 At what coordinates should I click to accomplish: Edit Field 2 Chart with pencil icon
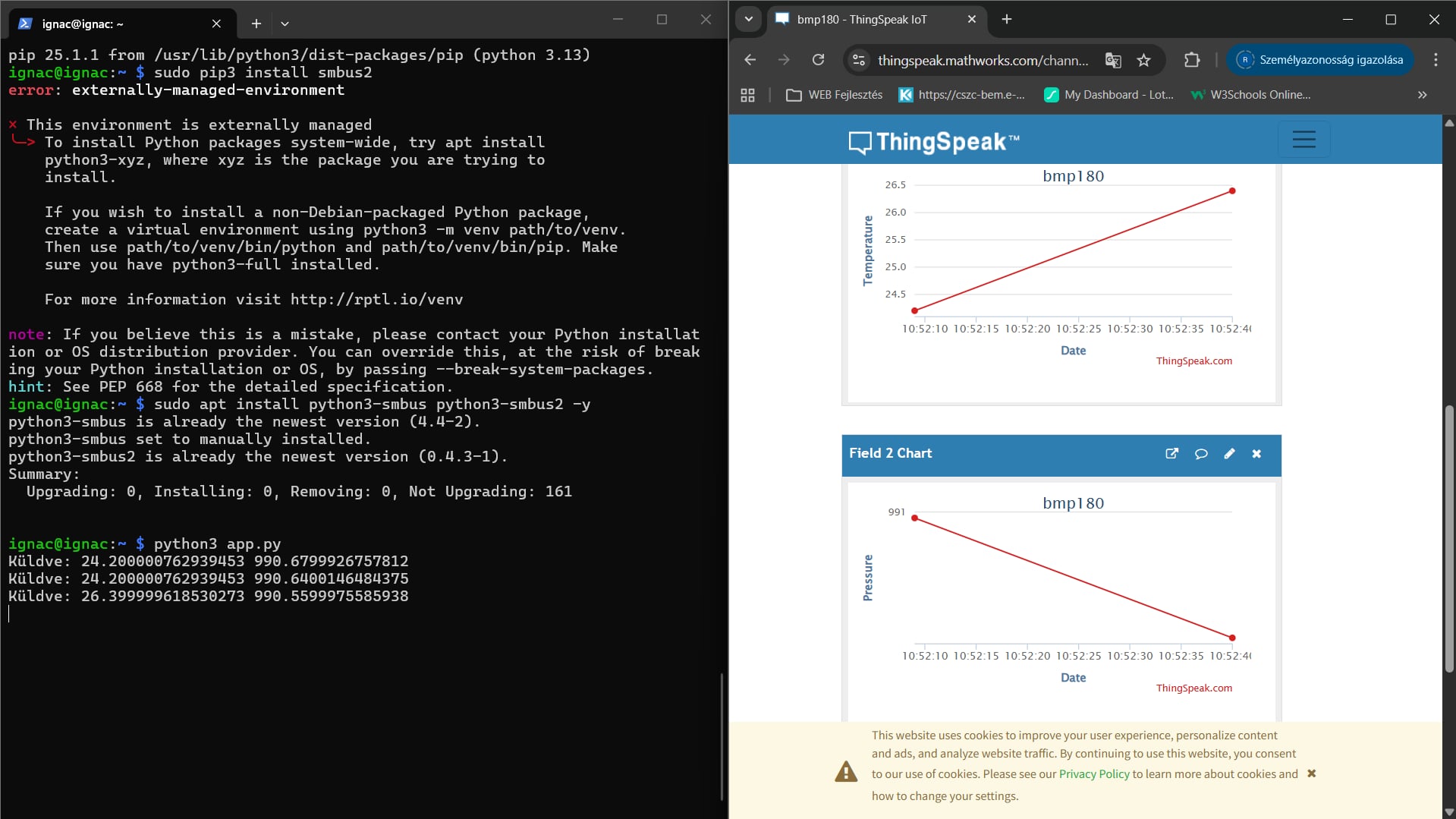1229,453
